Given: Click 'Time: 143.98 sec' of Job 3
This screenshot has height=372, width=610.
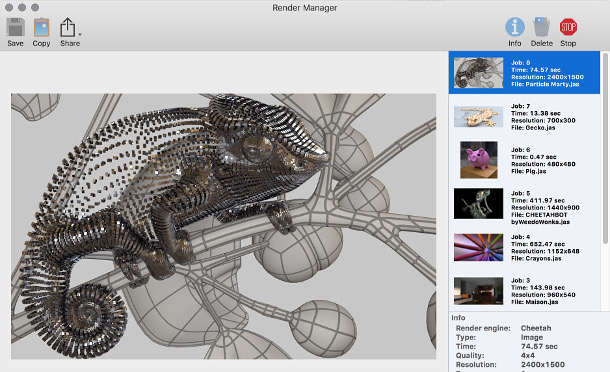Looking at the screenshot, I should tap(538, 288).
